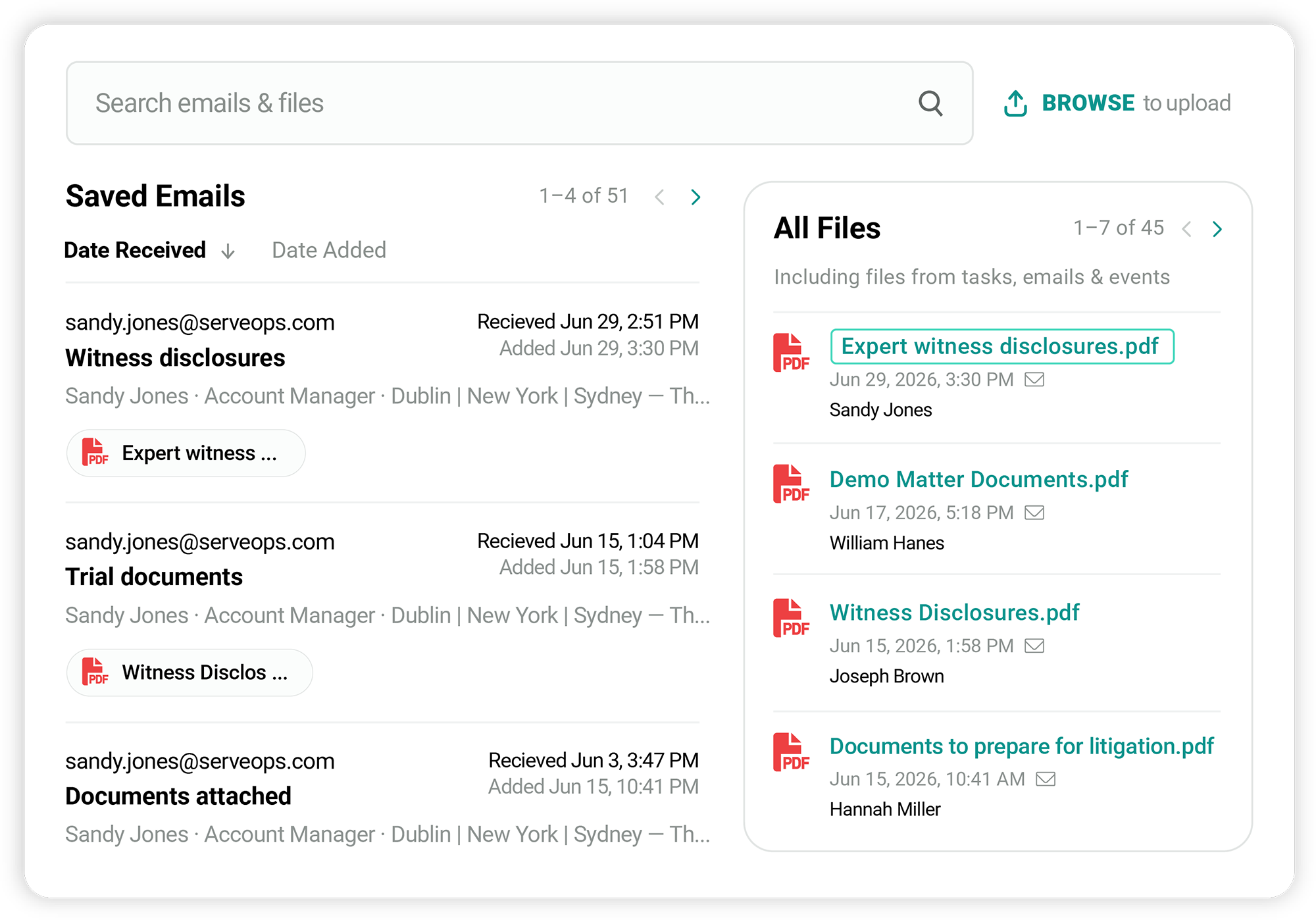
Task: Click sender address above Documents attached
Action: 200,761
